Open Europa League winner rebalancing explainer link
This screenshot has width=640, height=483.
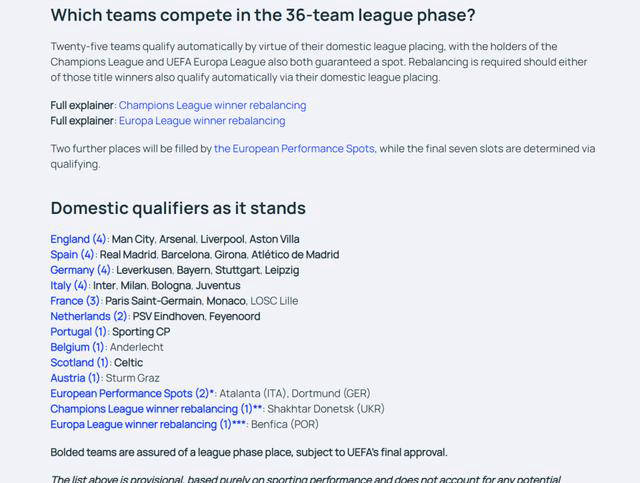point(202,121)
